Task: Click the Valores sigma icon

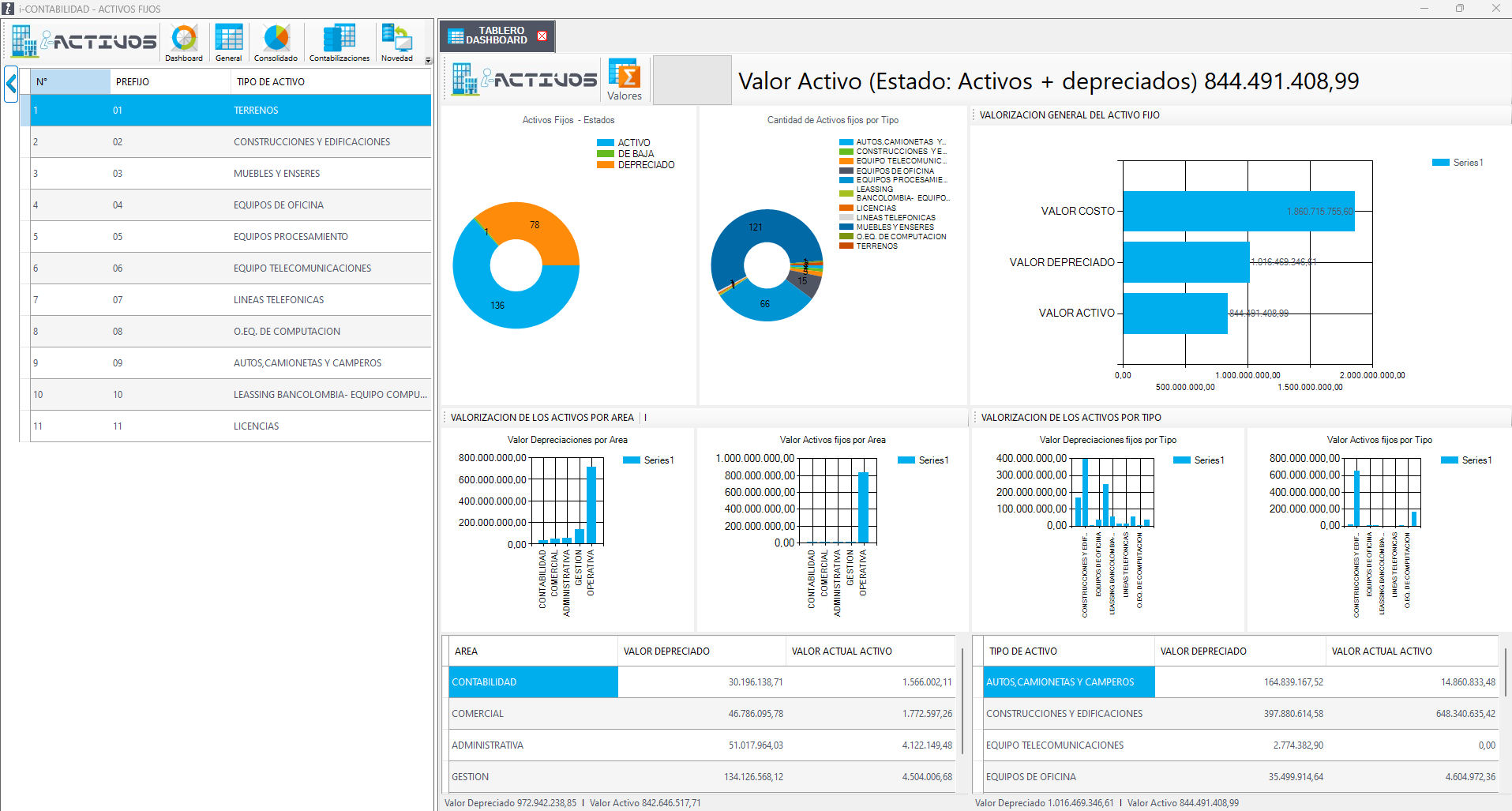Action: pos(625,80)
